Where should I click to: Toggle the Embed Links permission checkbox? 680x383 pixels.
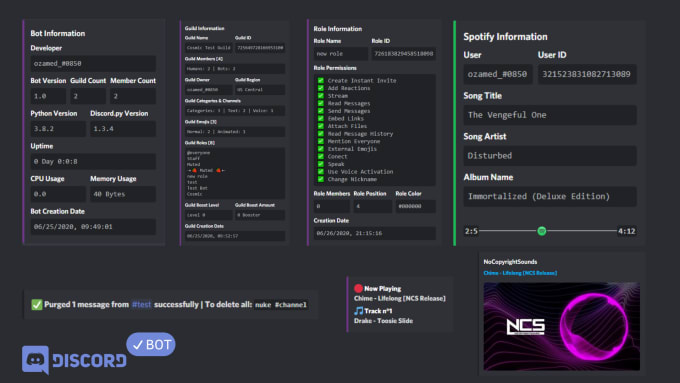(320, 118)
